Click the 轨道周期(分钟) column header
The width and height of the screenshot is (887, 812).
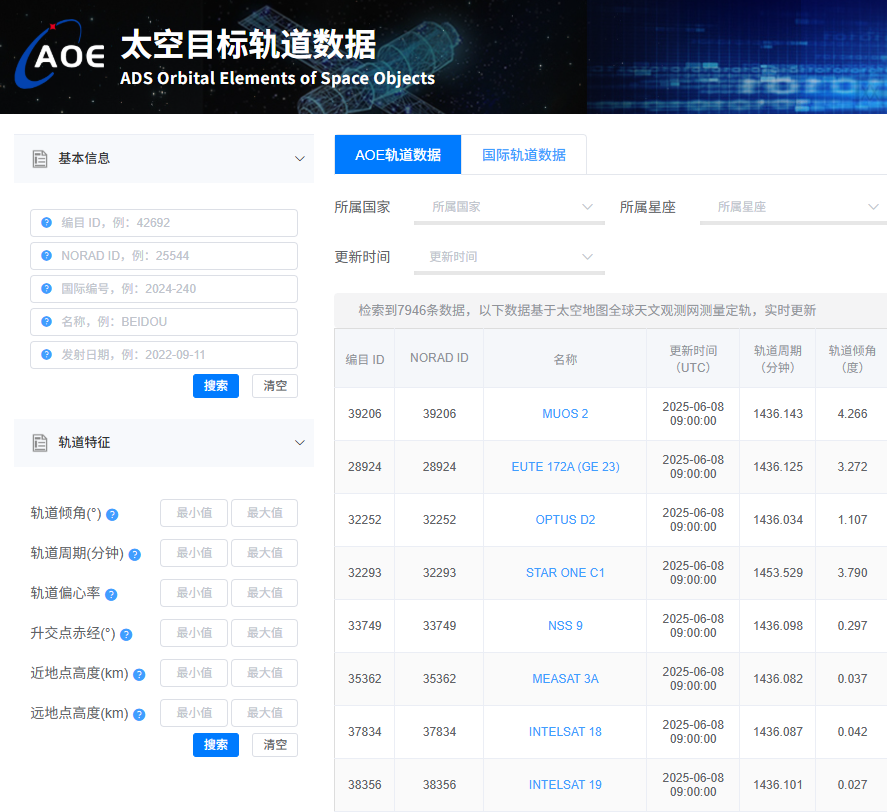(x=778, y=359)
